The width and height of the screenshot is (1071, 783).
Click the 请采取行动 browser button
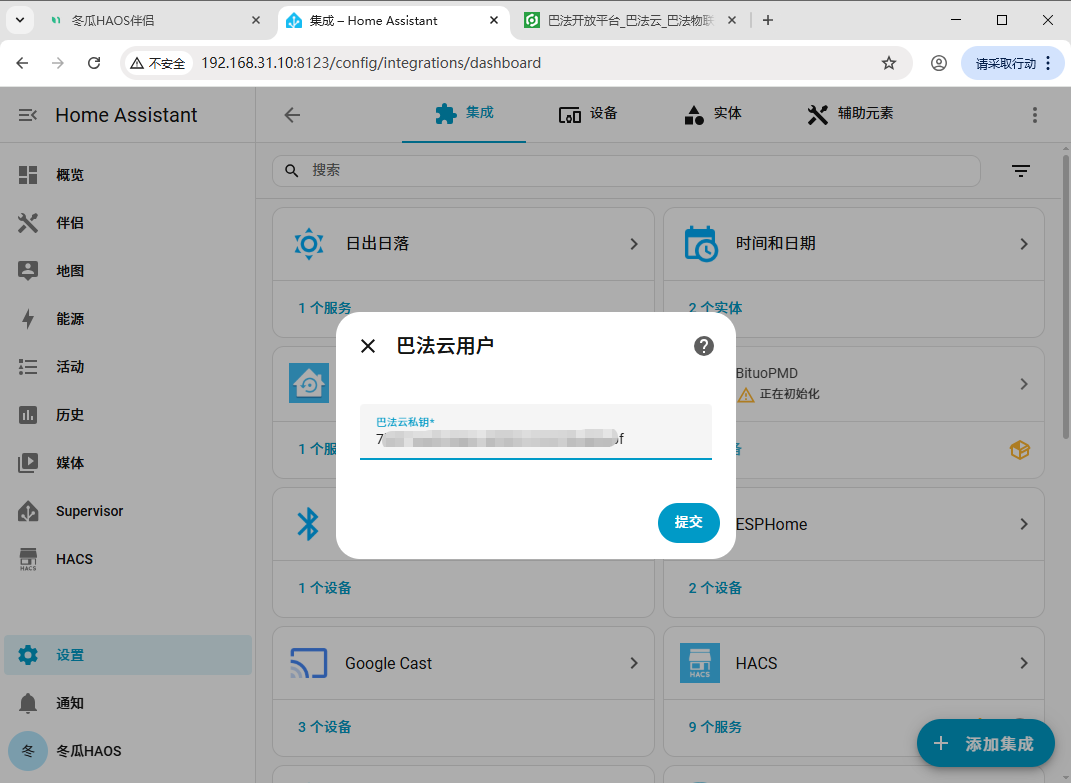[1012, 64]
